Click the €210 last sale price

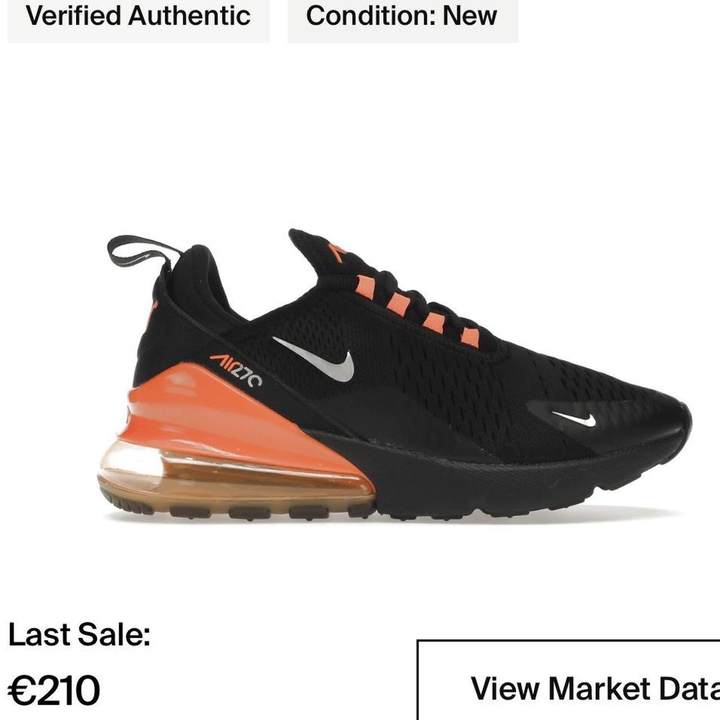pyautogui.click(x=54, y=690)
